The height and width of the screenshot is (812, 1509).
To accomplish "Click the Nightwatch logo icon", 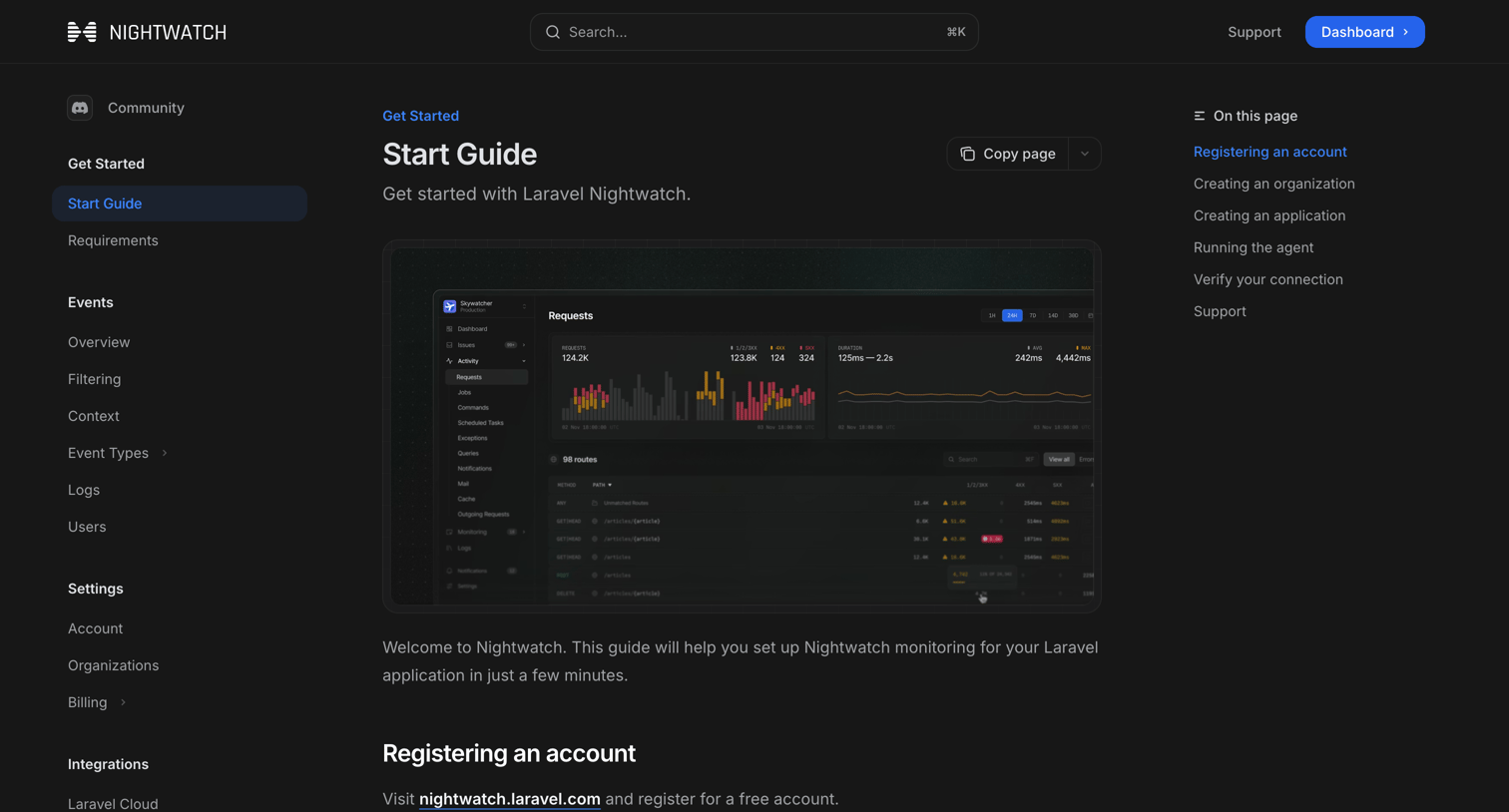I will (x=82, y=32).
